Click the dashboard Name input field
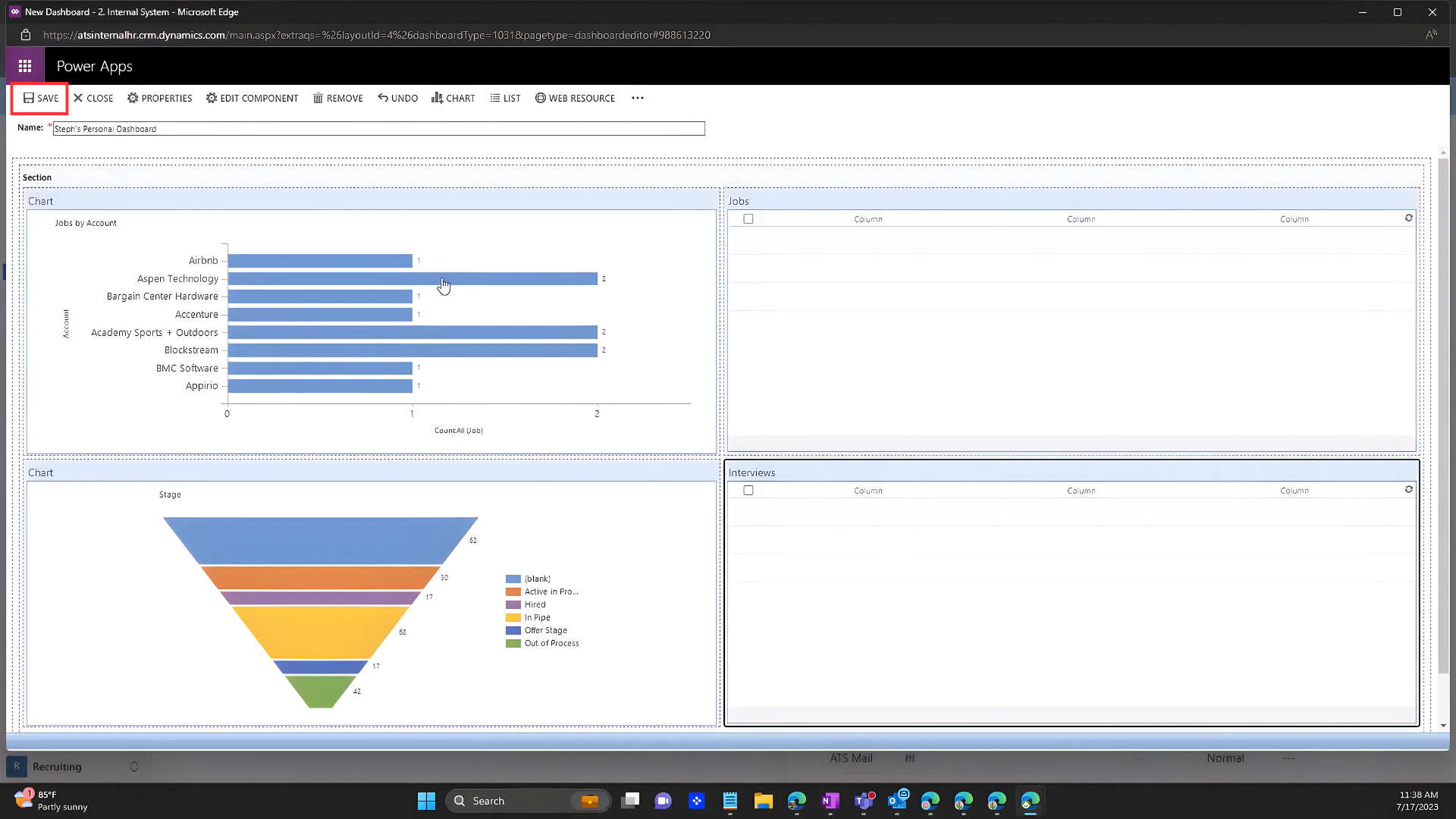Image resolution: width=1456 pixels, height=819 pixels. (378, 129)
